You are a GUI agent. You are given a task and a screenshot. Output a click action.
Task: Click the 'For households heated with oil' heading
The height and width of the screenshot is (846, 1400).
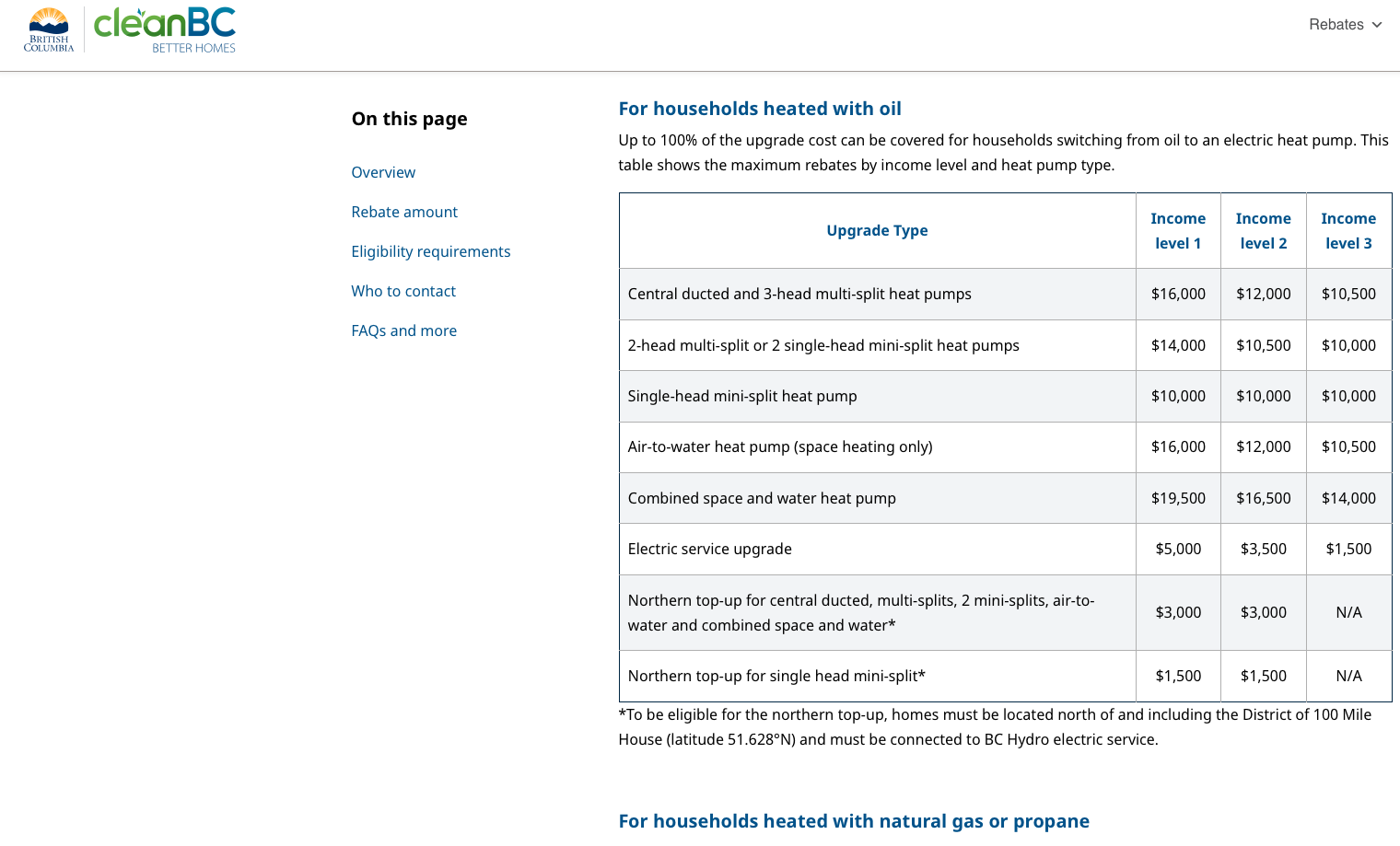click(760, 109)
